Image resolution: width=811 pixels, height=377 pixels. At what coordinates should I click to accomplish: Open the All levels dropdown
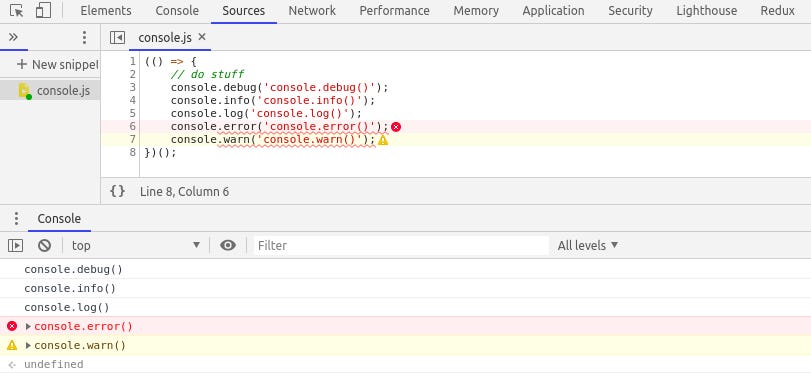(588, 245)
